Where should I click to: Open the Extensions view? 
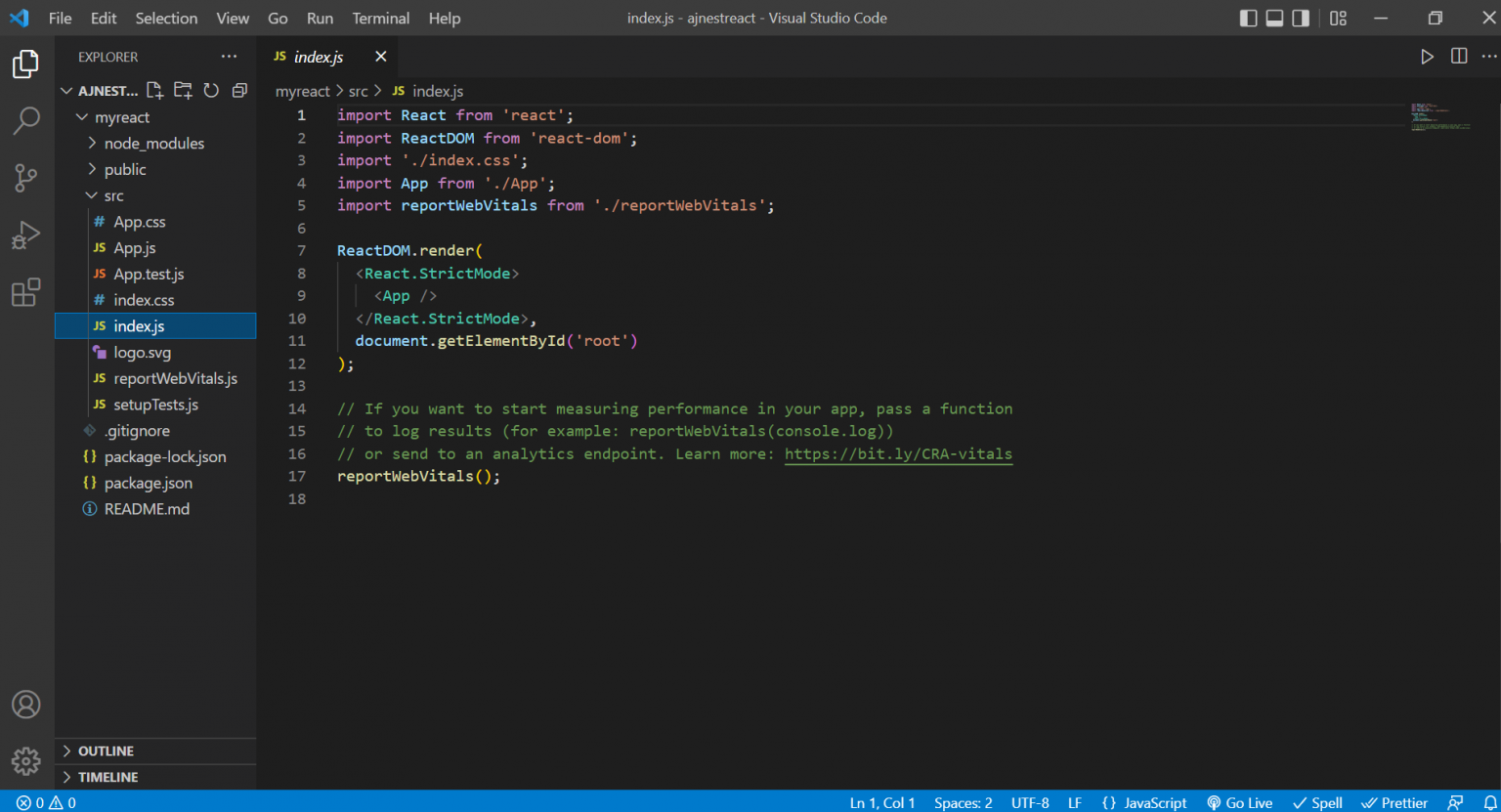point(26,292)
